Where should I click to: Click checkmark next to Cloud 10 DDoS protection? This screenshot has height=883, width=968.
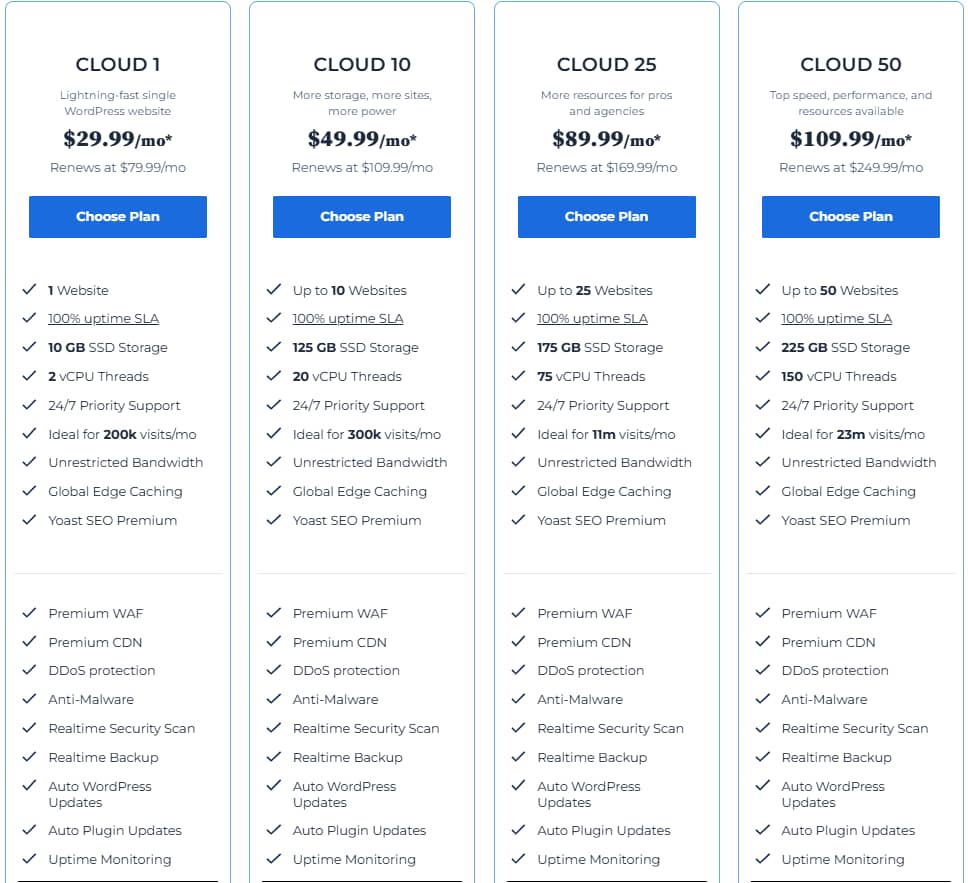click(274, 670)
